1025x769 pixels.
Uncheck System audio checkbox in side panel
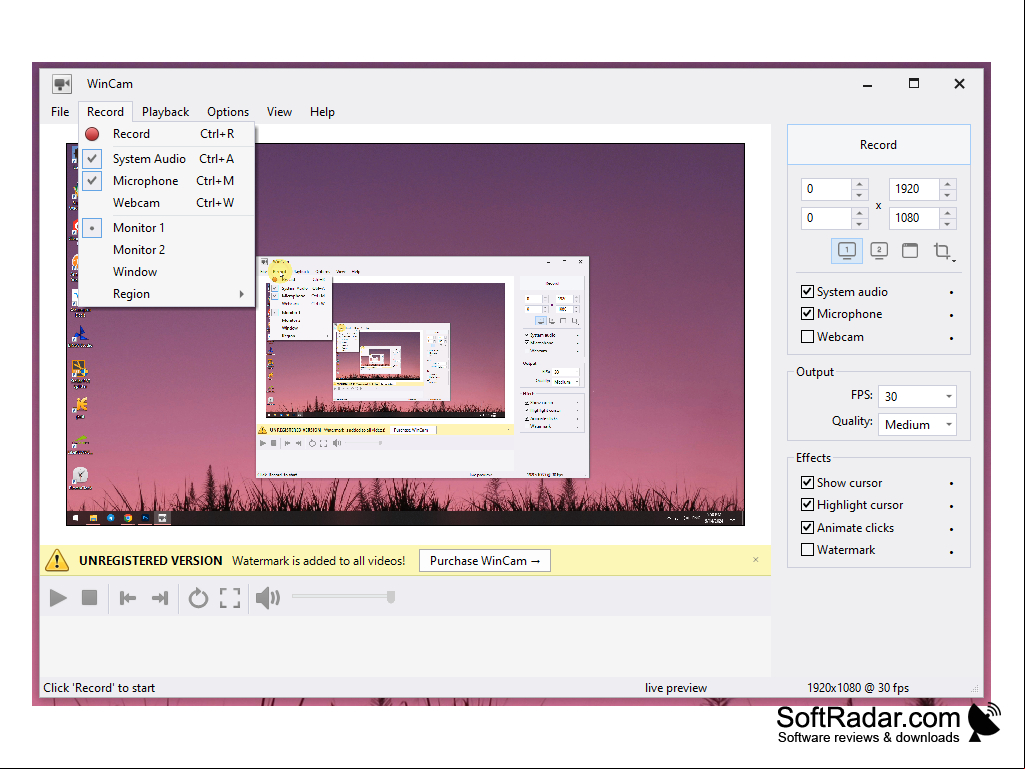(807, 292)
